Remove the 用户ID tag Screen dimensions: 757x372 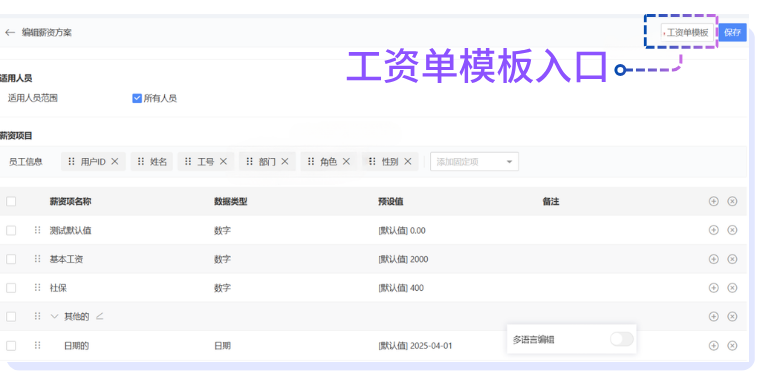(x=115, y=162)
